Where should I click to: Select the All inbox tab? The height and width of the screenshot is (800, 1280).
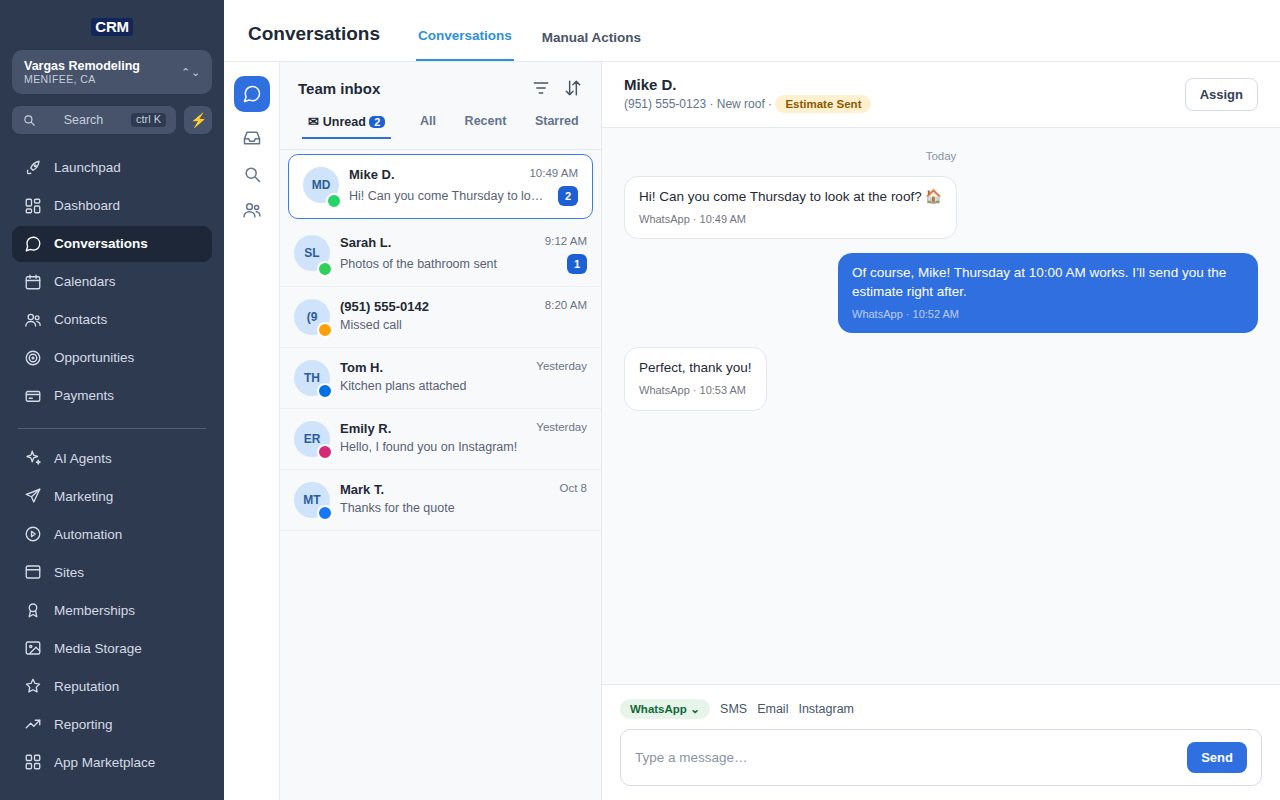click(x=428, y=121)
